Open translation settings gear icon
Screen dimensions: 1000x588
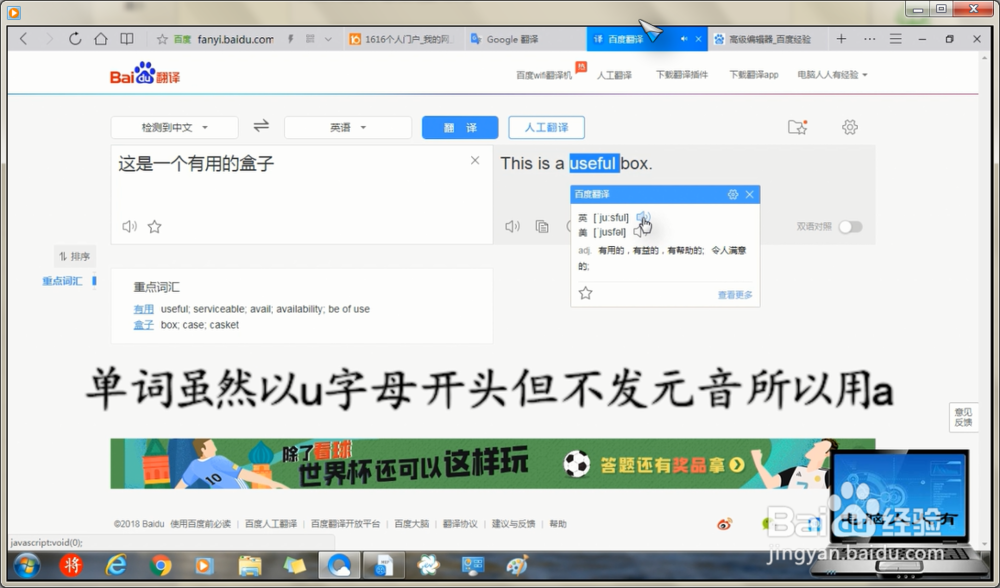pyautogui.click(x=849, y=127)
